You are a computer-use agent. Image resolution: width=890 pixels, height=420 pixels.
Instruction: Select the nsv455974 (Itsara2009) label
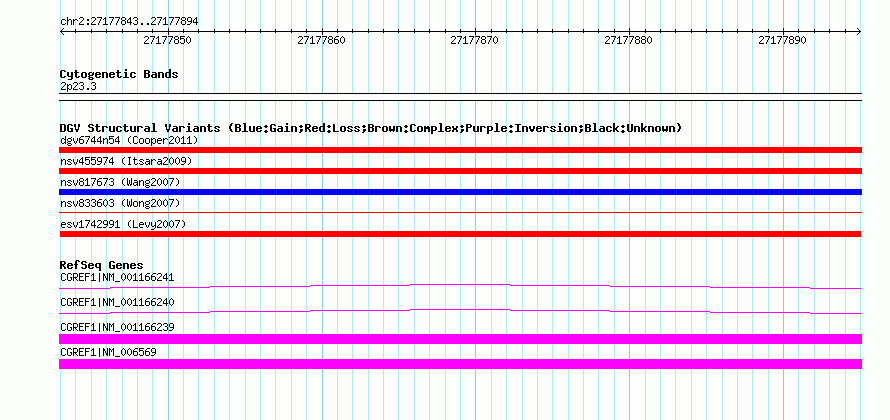126,161
